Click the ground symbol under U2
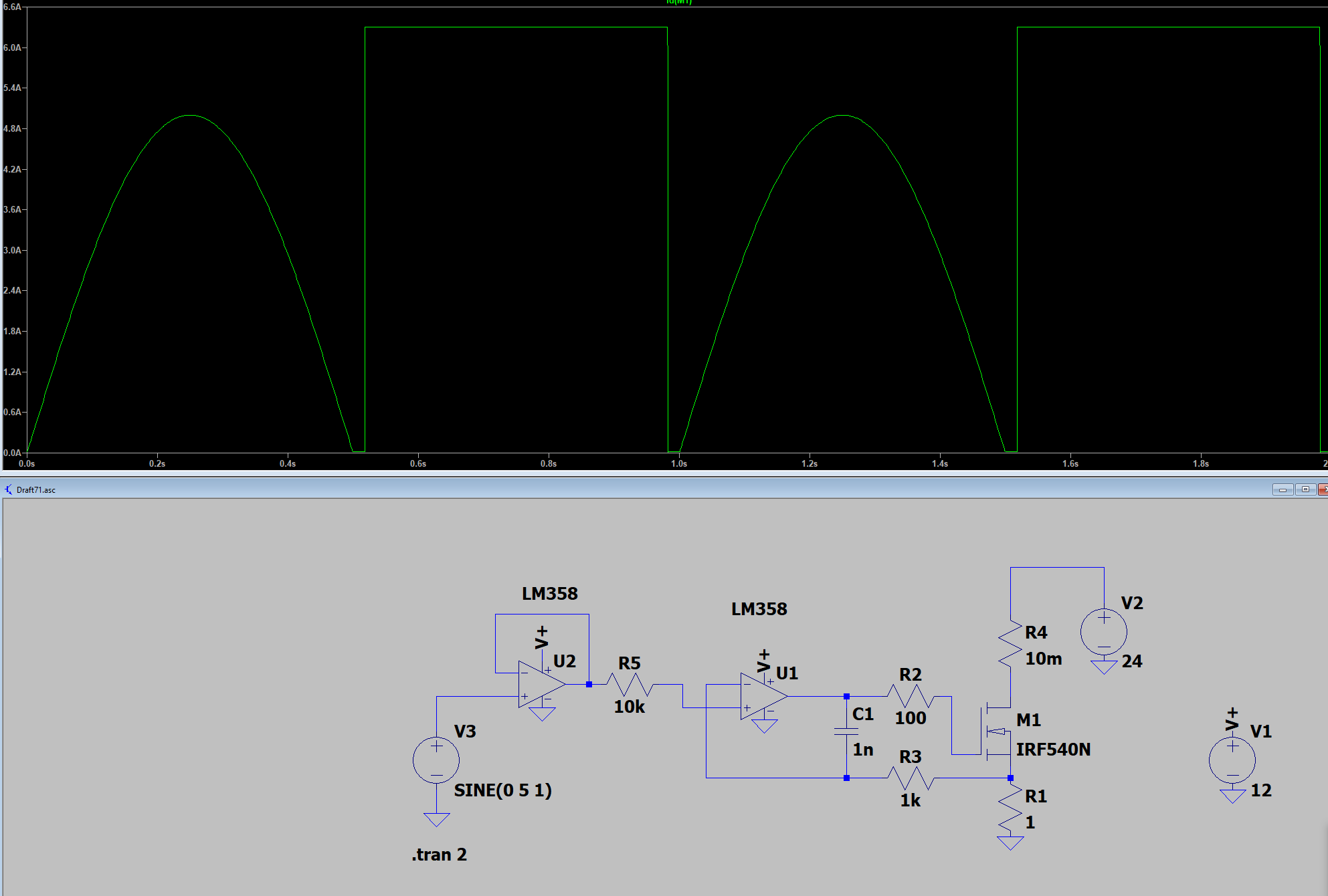 click(542, 713)
